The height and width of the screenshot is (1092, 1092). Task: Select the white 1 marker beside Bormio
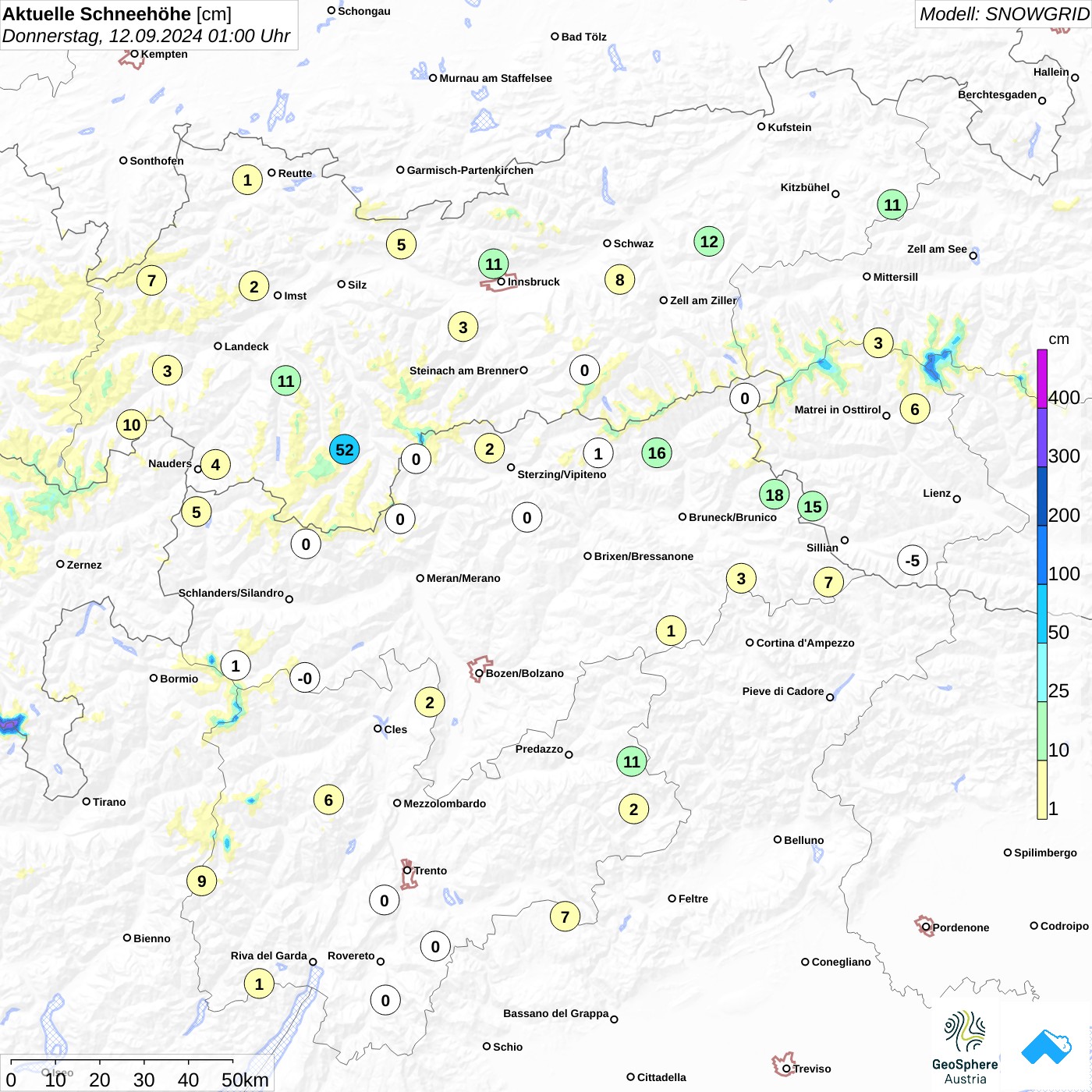point(236,666)
